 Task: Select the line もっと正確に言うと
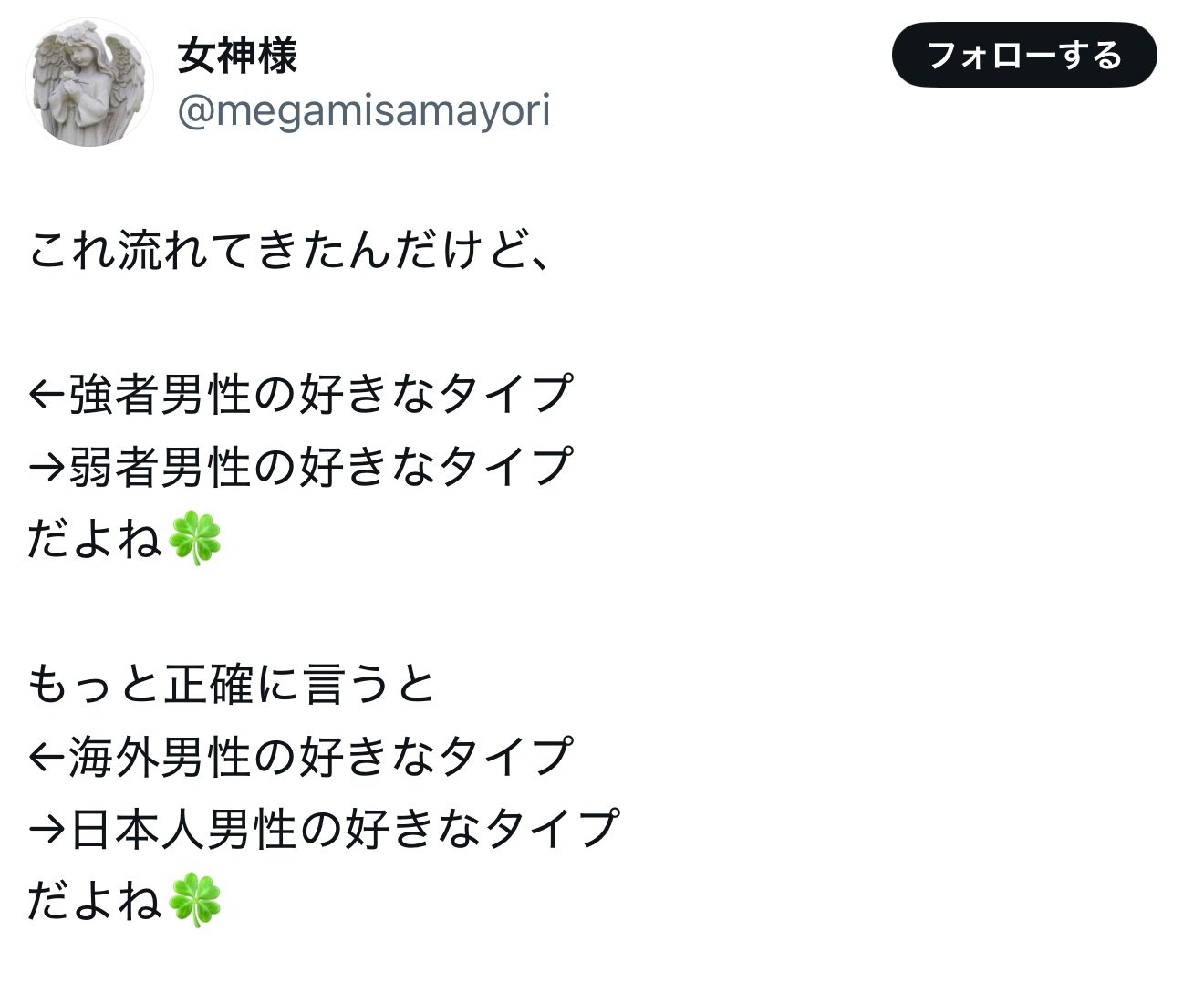pyautogui.click(x=232, y=684)
